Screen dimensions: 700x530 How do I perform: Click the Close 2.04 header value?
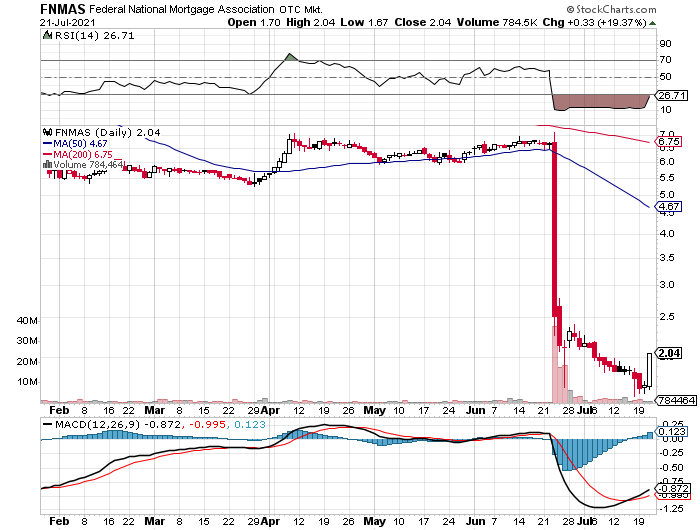pyautogui.click(x=422, y=22)
